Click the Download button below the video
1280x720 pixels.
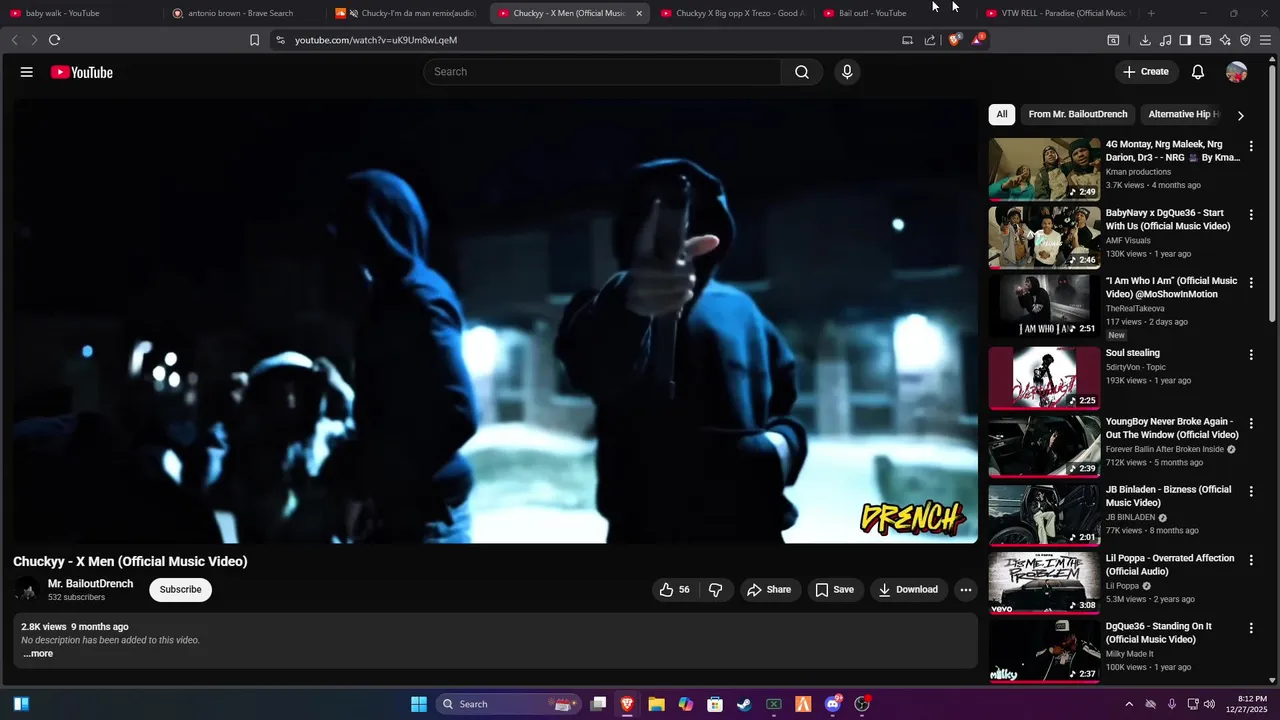click(x=908, y=590)
